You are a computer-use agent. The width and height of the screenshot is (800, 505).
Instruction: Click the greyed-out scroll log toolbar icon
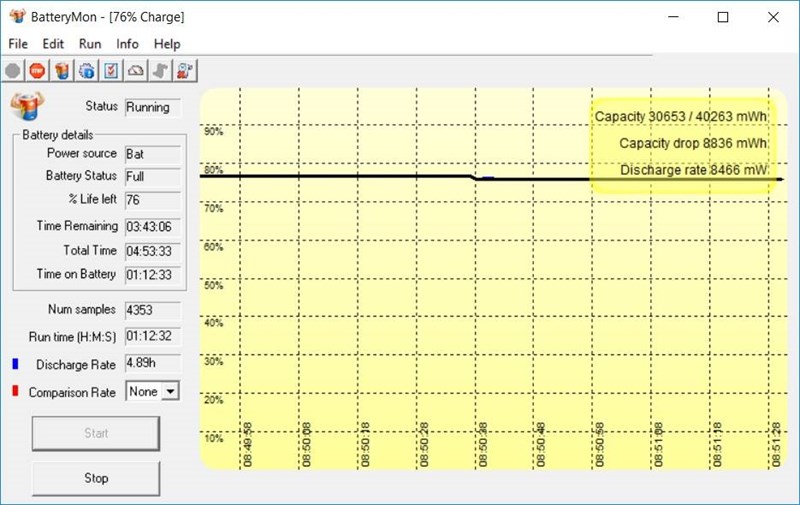click(161, 70)
